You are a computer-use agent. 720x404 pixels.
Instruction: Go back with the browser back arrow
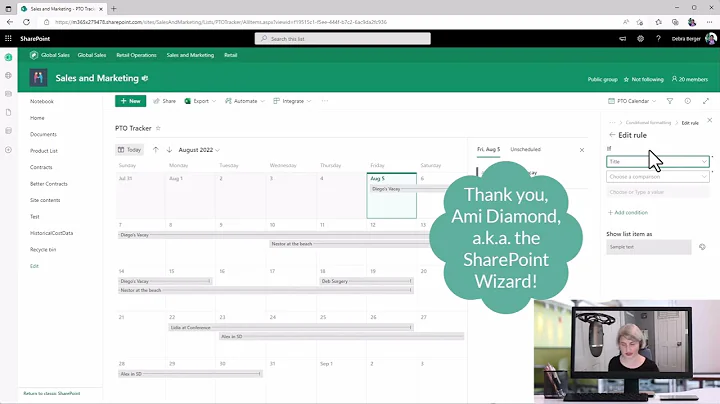point(10,22)
